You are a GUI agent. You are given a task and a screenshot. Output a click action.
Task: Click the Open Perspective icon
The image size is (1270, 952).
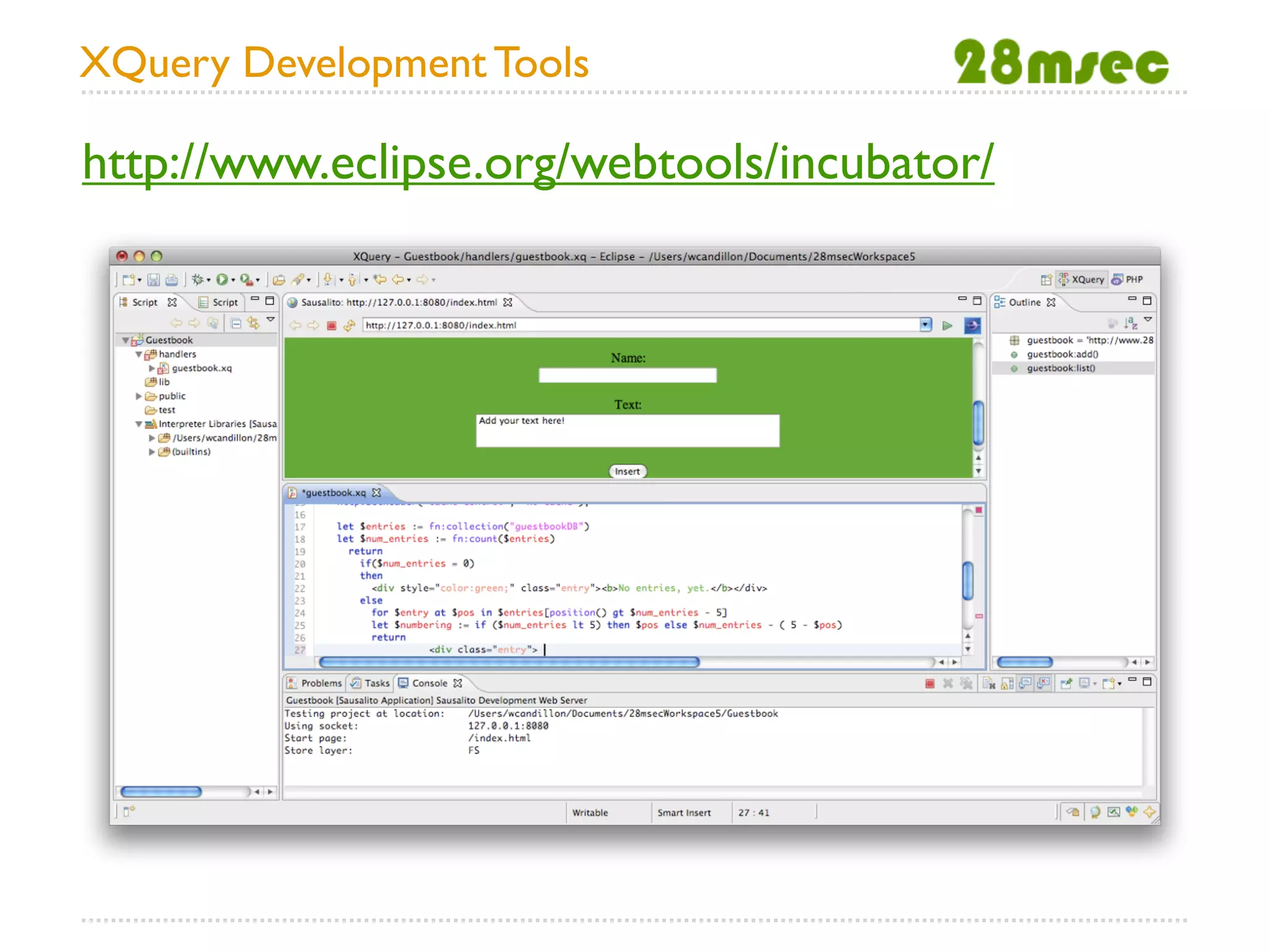(x=1046, y=280)
